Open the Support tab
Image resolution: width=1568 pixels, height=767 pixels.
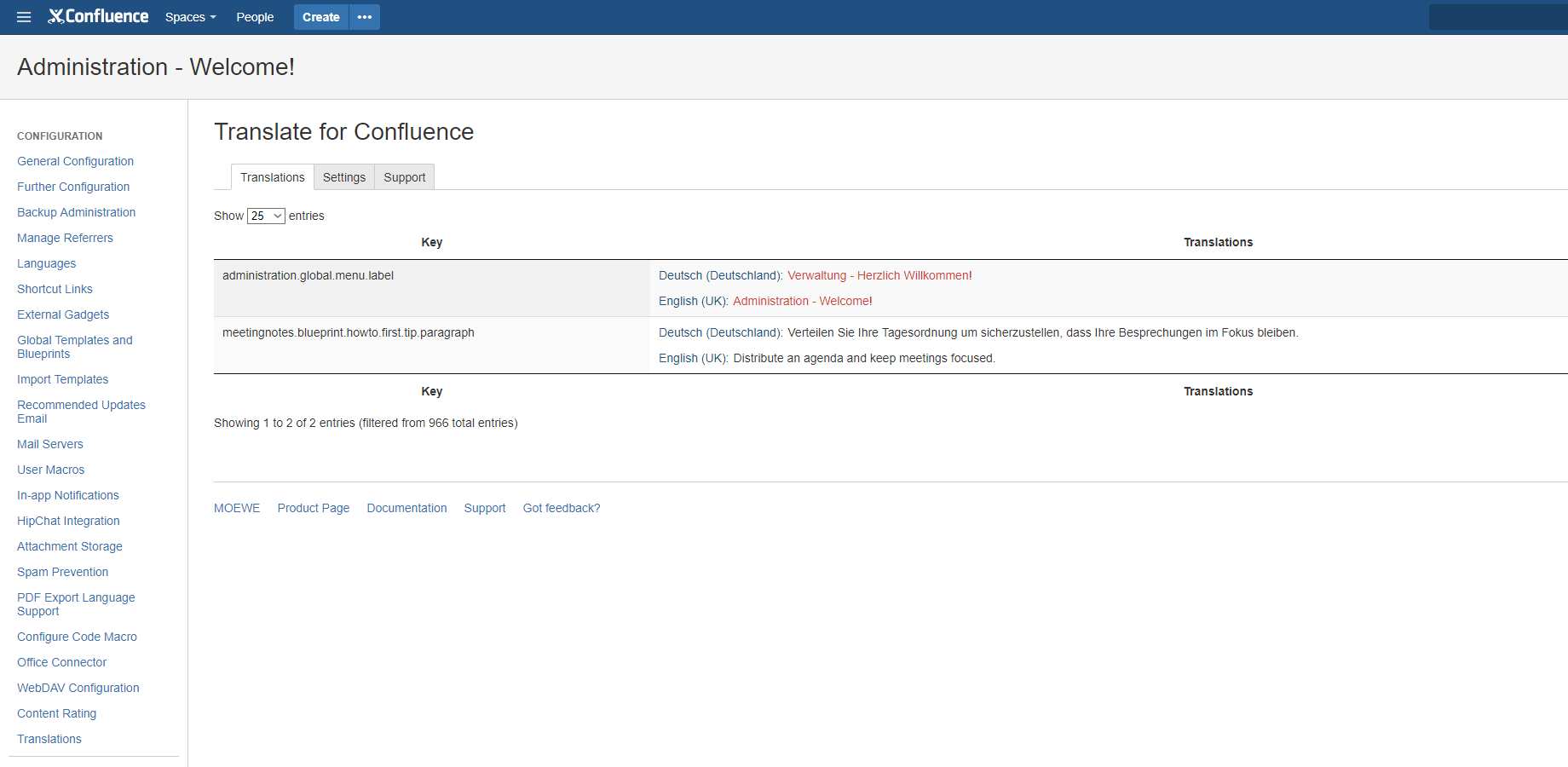click(405, 177)
